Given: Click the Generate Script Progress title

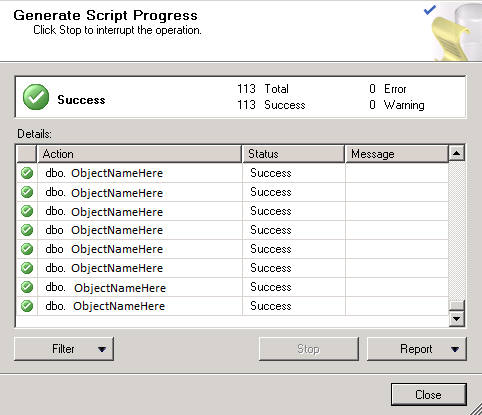Looking at the screenshot, I should [105, 15].
